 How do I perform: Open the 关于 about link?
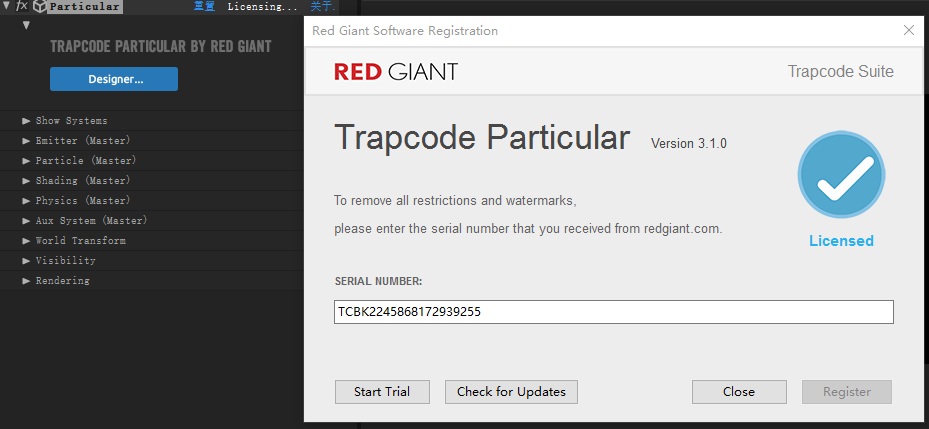323,7
